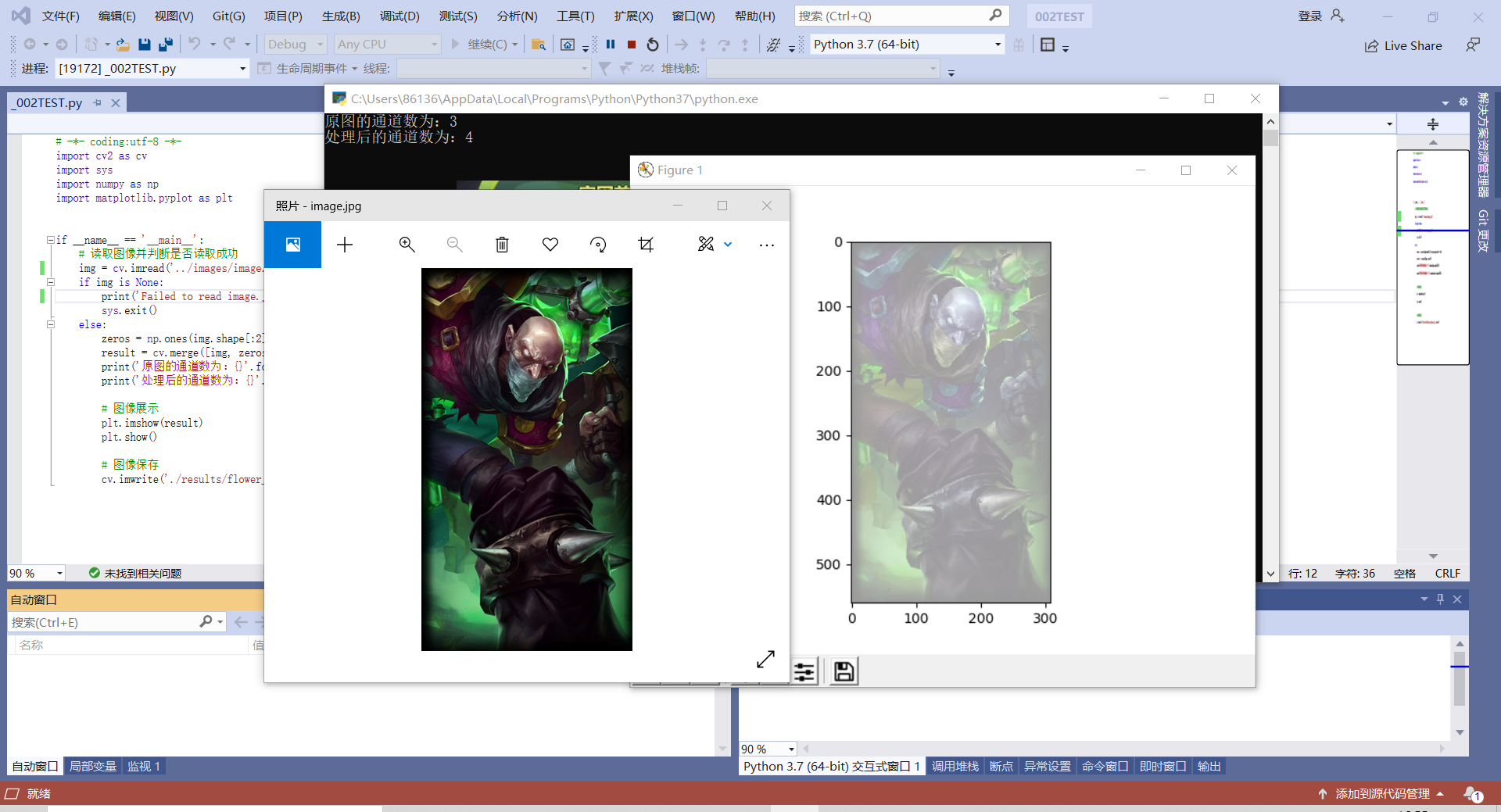Save the current file in Visual Studio

pos(145,45)
